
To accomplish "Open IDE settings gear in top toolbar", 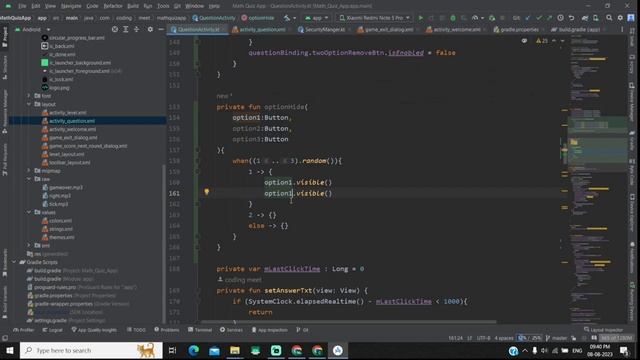I will pos(620,18).
